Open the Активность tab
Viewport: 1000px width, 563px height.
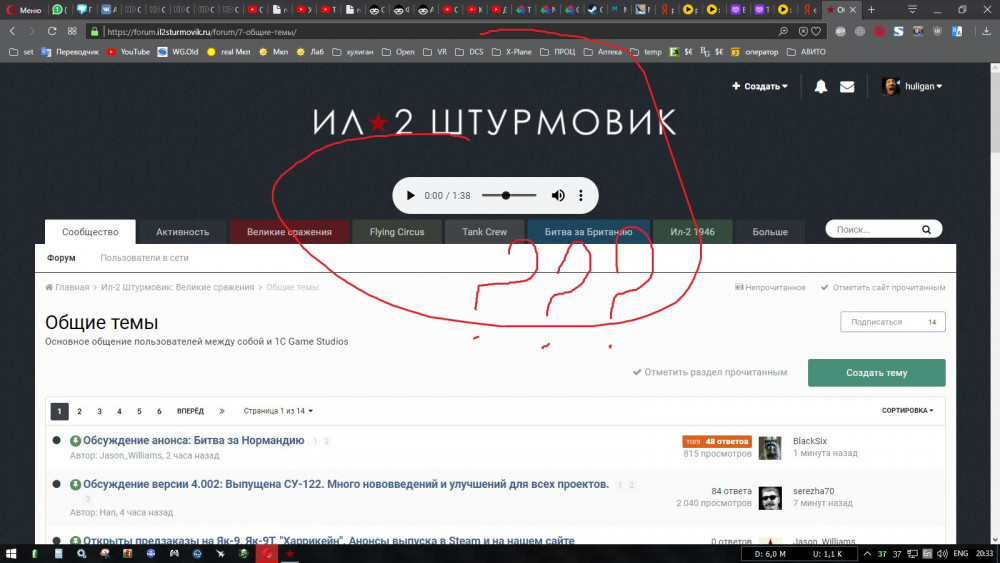click(182, 232)
